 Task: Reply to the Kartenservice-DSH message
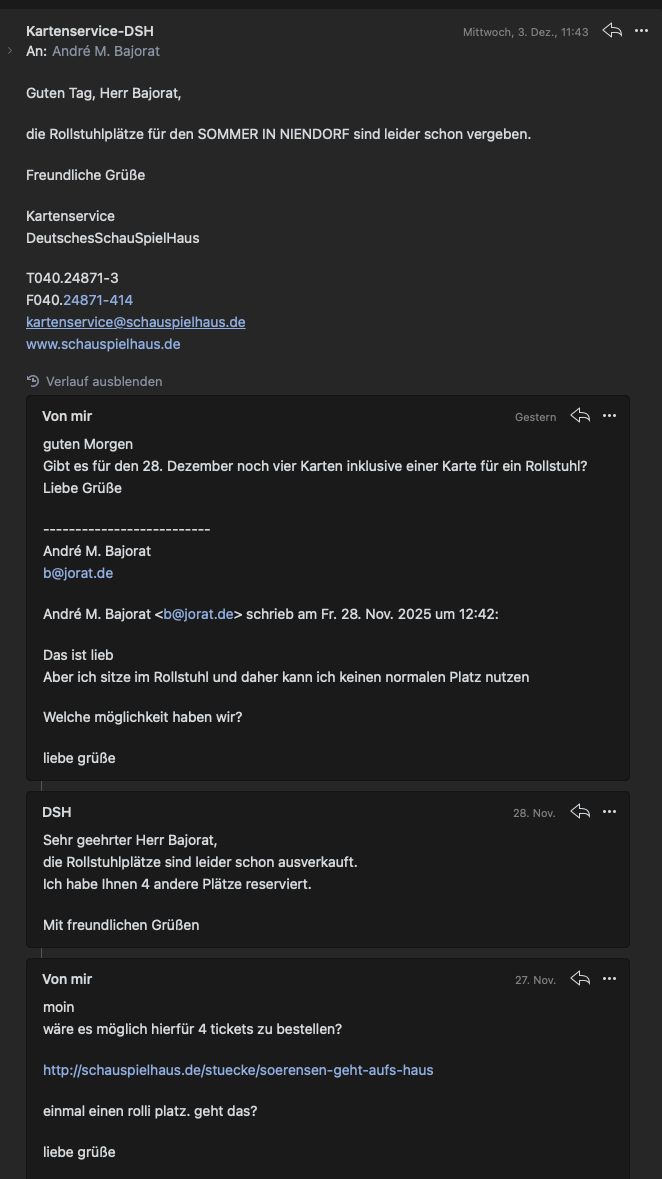(612, 31)
